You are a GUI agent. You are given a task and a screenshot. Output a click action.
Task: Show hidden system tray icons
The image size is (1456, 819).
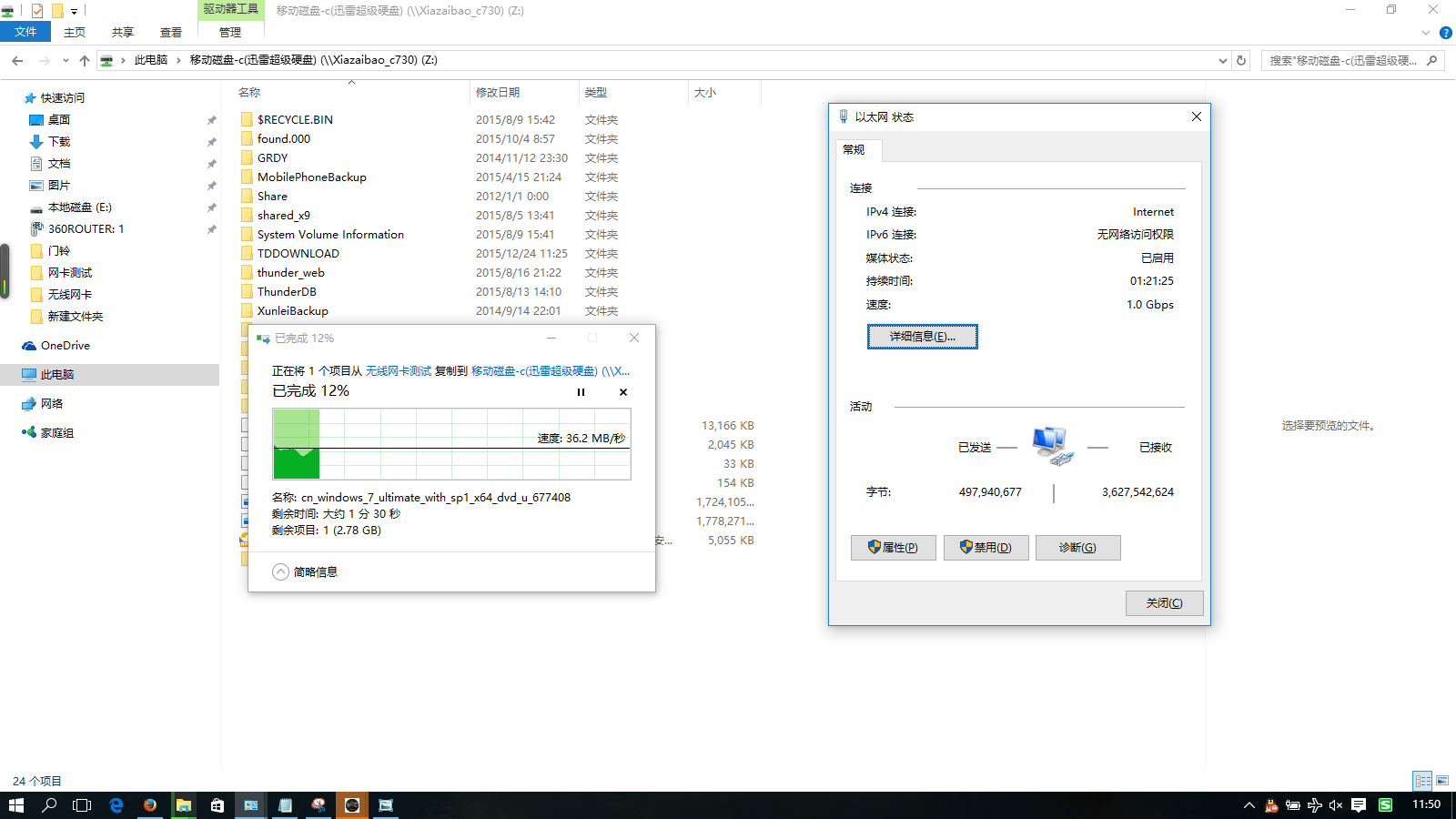coord(1249,805)
